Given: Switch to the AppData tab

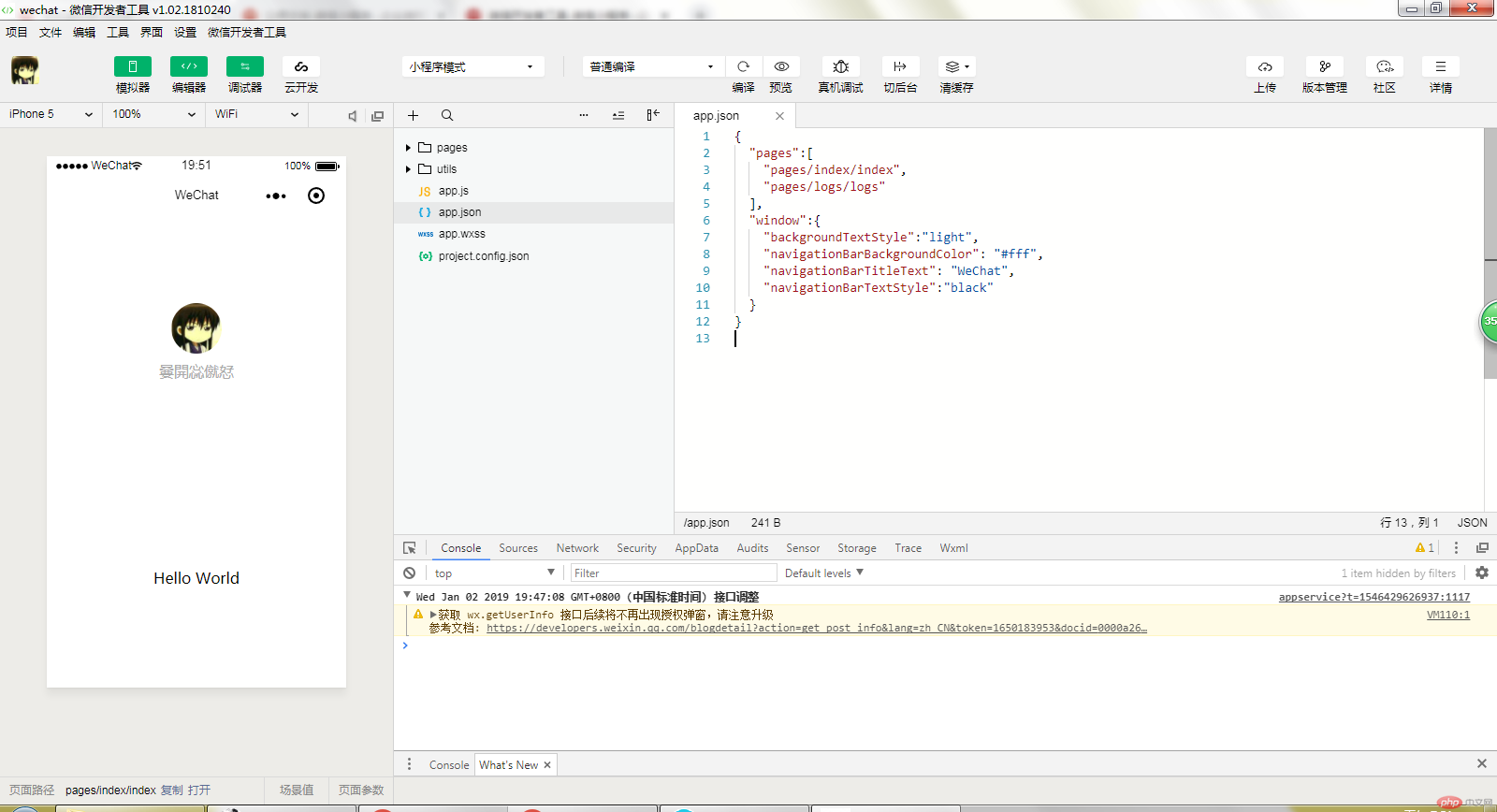Looking at the screenshot, I should (x=697, y=548).
